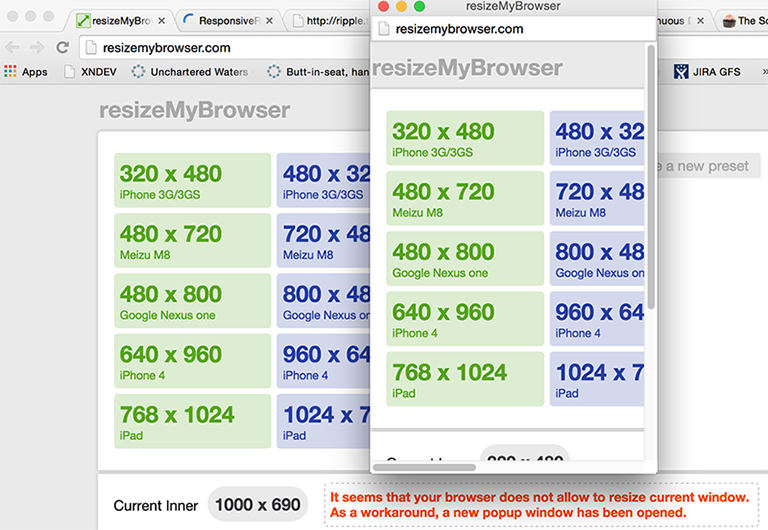
Task: Click the page icon in main address bar
Action: click(x=91, y=48)
